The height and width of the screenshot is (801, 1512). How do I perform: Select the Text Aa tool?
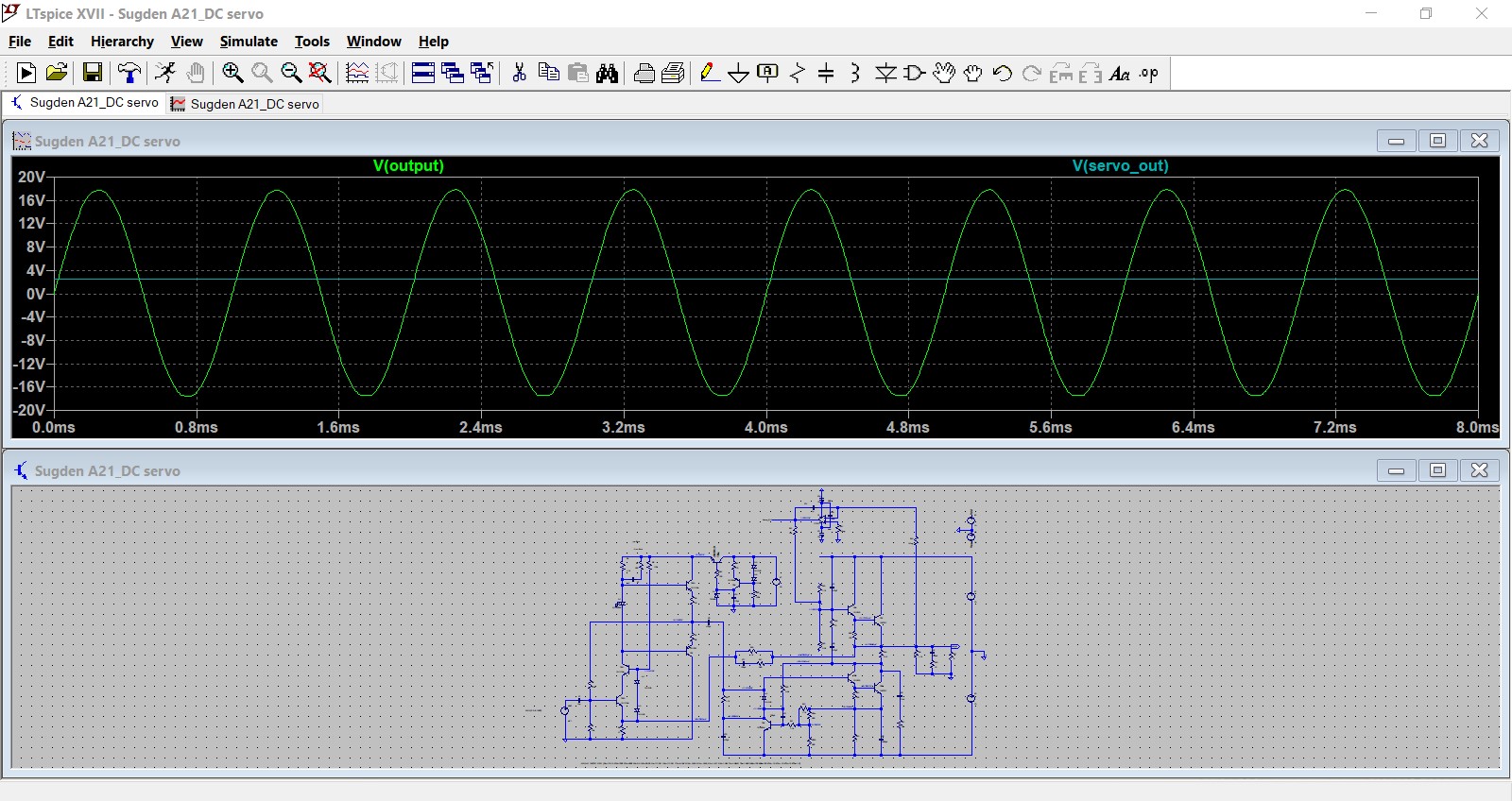point(1120,73)
